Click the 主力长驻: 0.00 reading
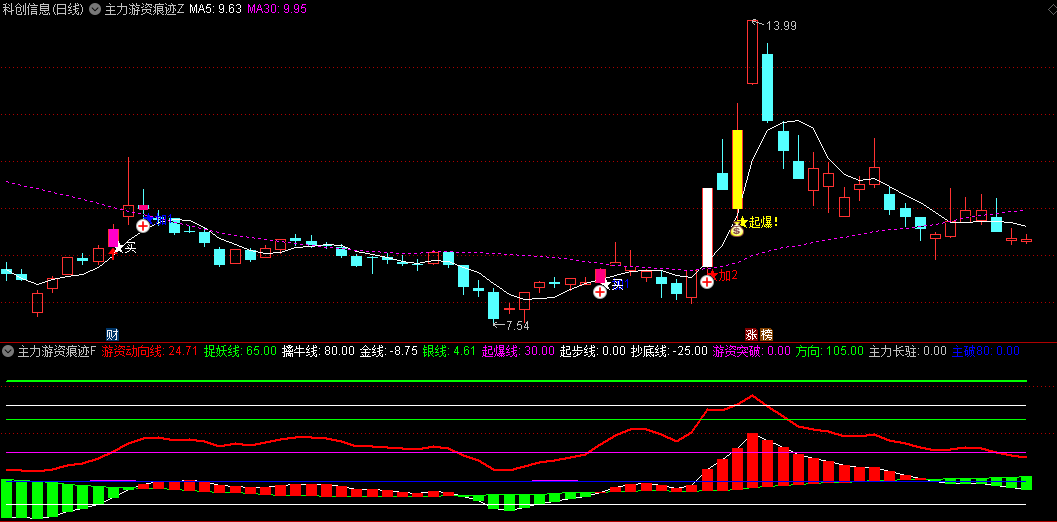 point(907,351)
